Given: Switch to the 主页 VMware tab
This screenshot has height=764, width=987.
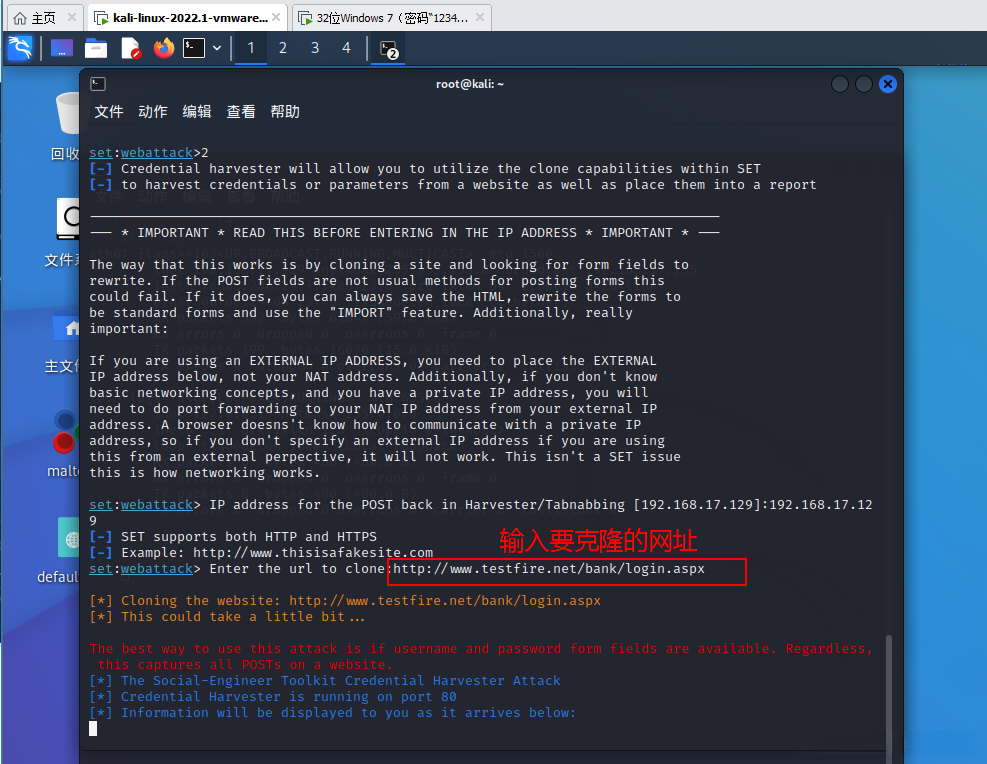Looking at the screenshot, I should click(x=43, y=18).
